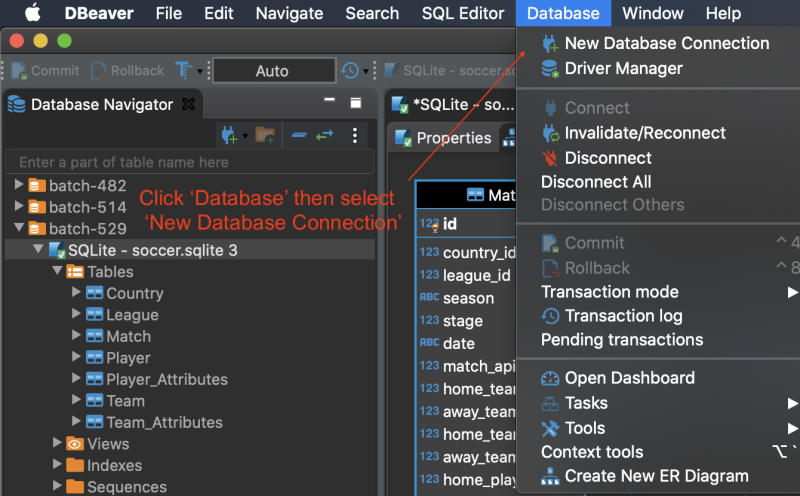Viewport: 800px width, 496px height.
Task: Click transaction log clock toolbar icon
Action: 350,70
